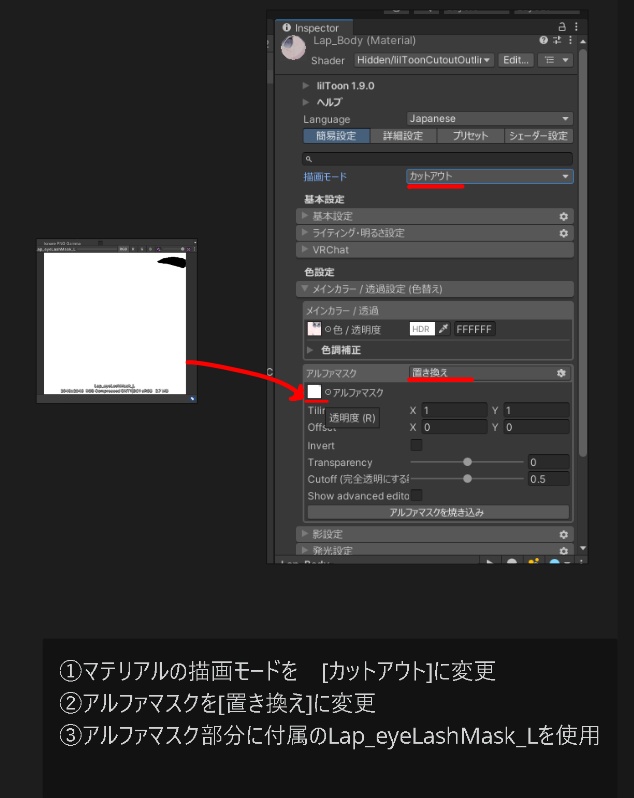Open gear menu on アルファマスク row

[561, 373]
